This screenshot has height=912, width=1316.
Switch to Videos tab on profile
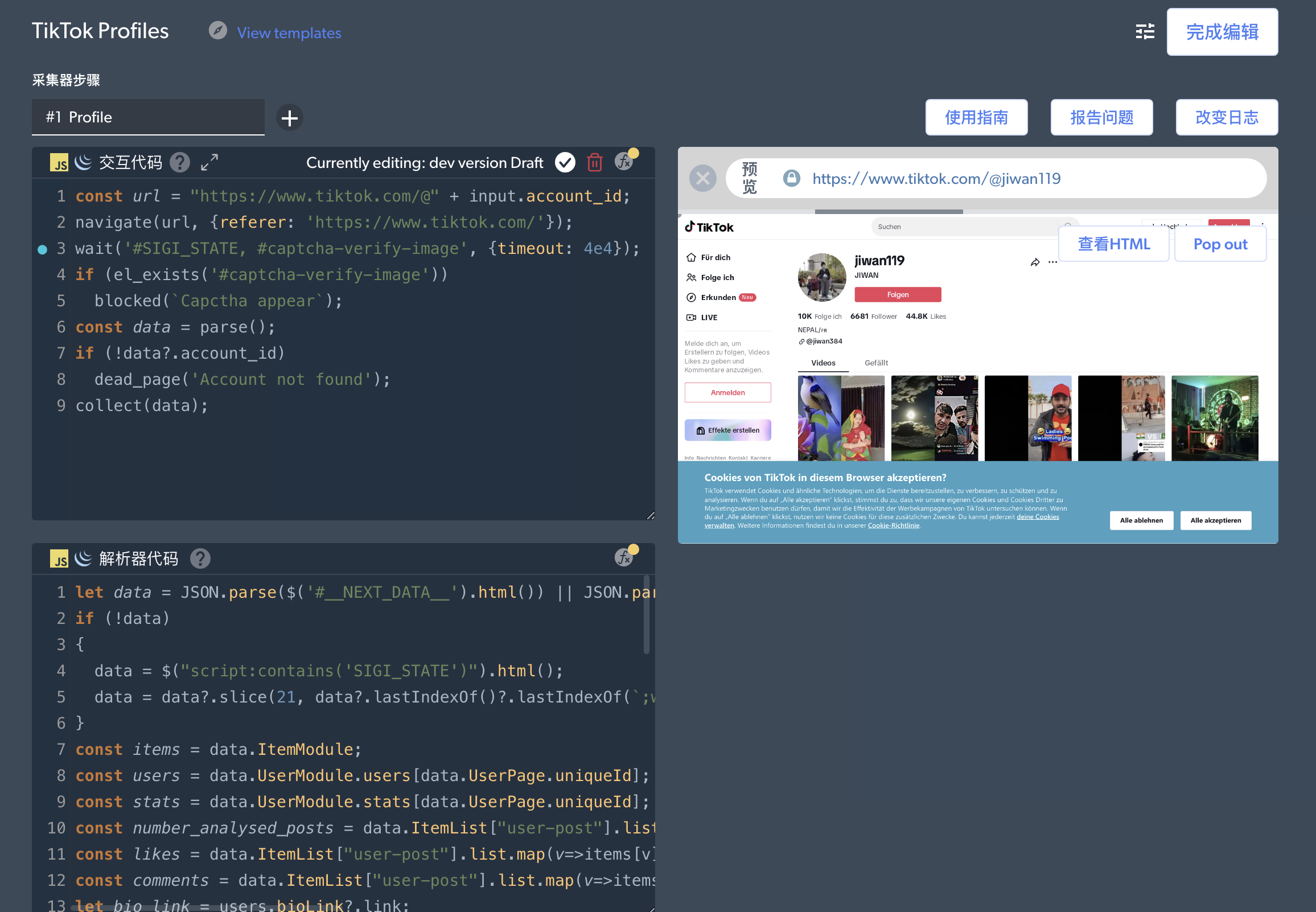822,363
